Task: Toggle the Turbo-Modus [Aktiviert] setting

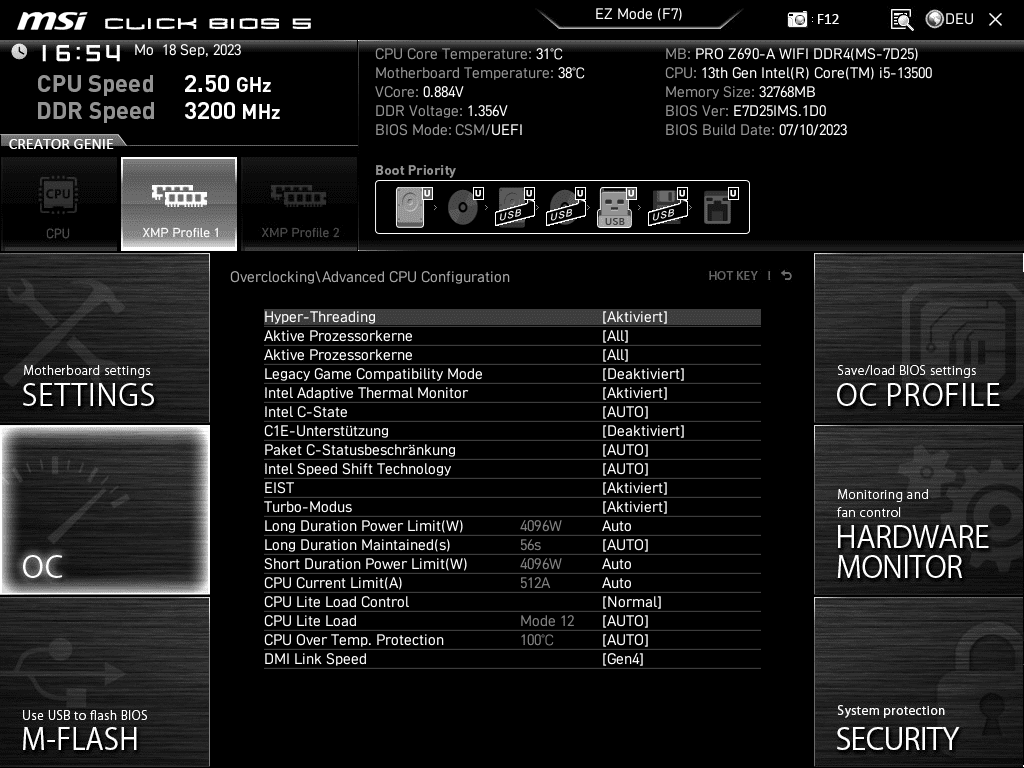Action: [x=512, y=506]
